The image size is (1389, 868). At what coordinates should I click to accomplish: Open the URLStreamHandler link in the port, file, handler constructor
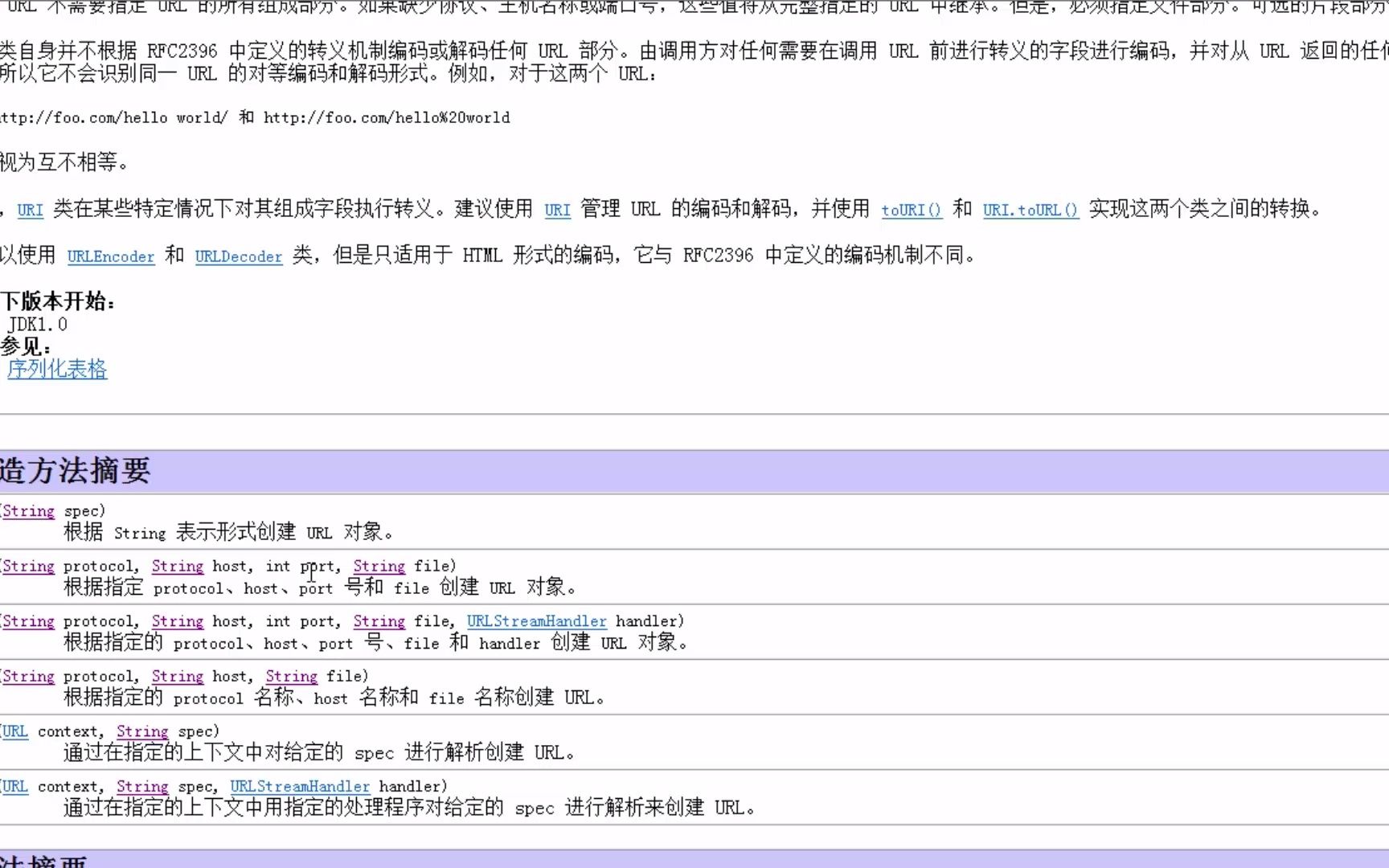tap(536, 621)
